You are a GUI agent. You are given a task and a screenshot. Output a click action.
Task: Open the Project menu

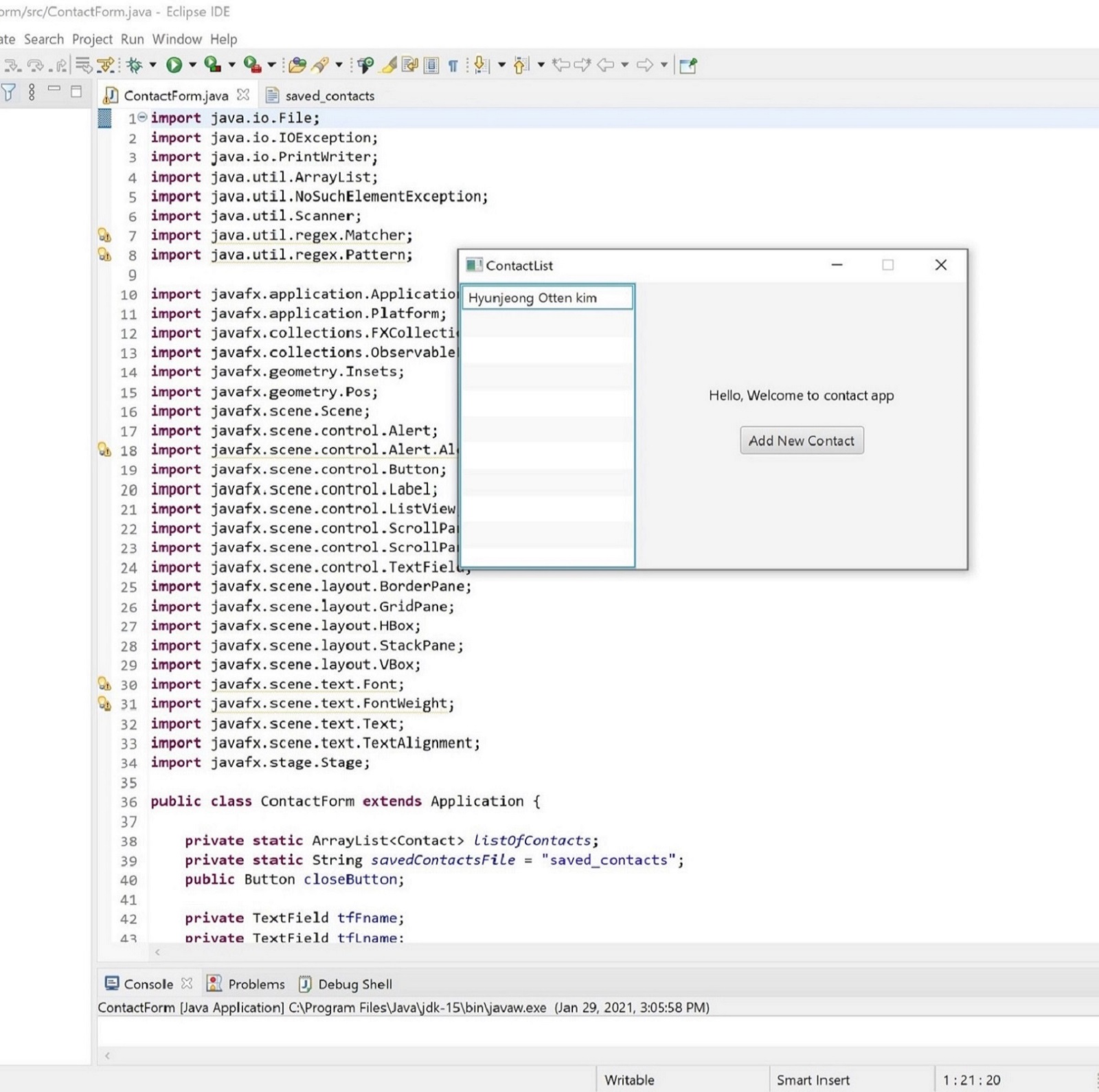click(92, 39)
